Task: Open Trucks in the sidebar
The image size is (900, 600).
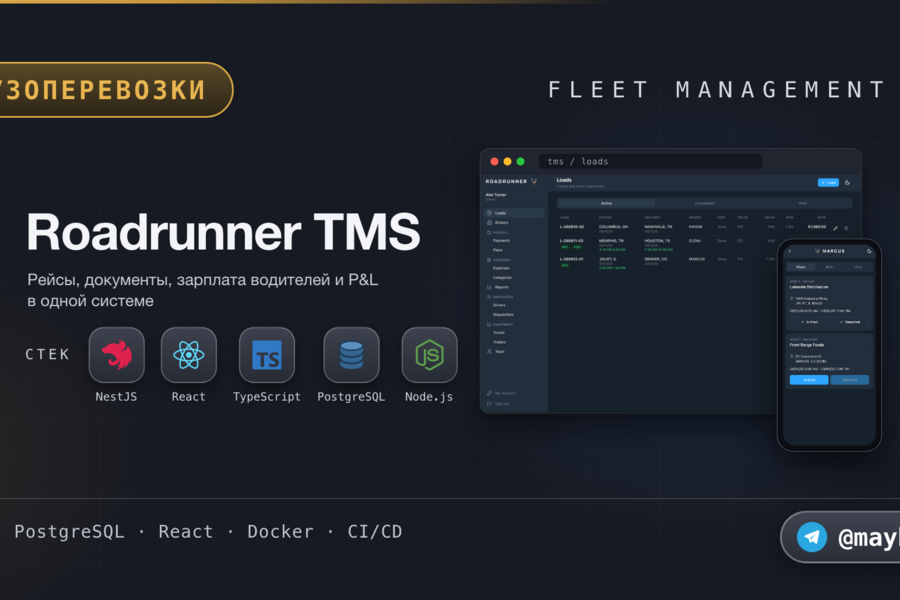Action: point(499,333)
